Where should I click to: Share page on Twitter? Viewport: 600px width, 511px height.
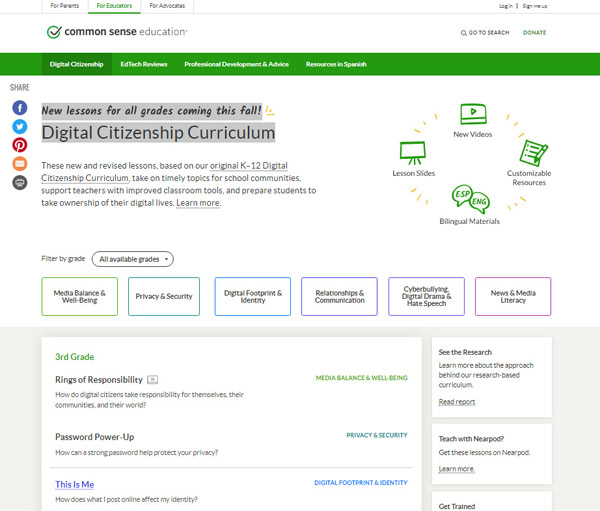coord(20,126)
